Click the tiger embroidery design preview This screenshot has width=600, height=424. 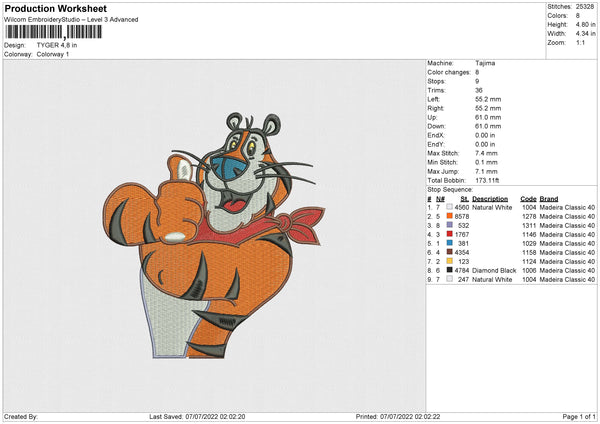[x=214, y=235]
